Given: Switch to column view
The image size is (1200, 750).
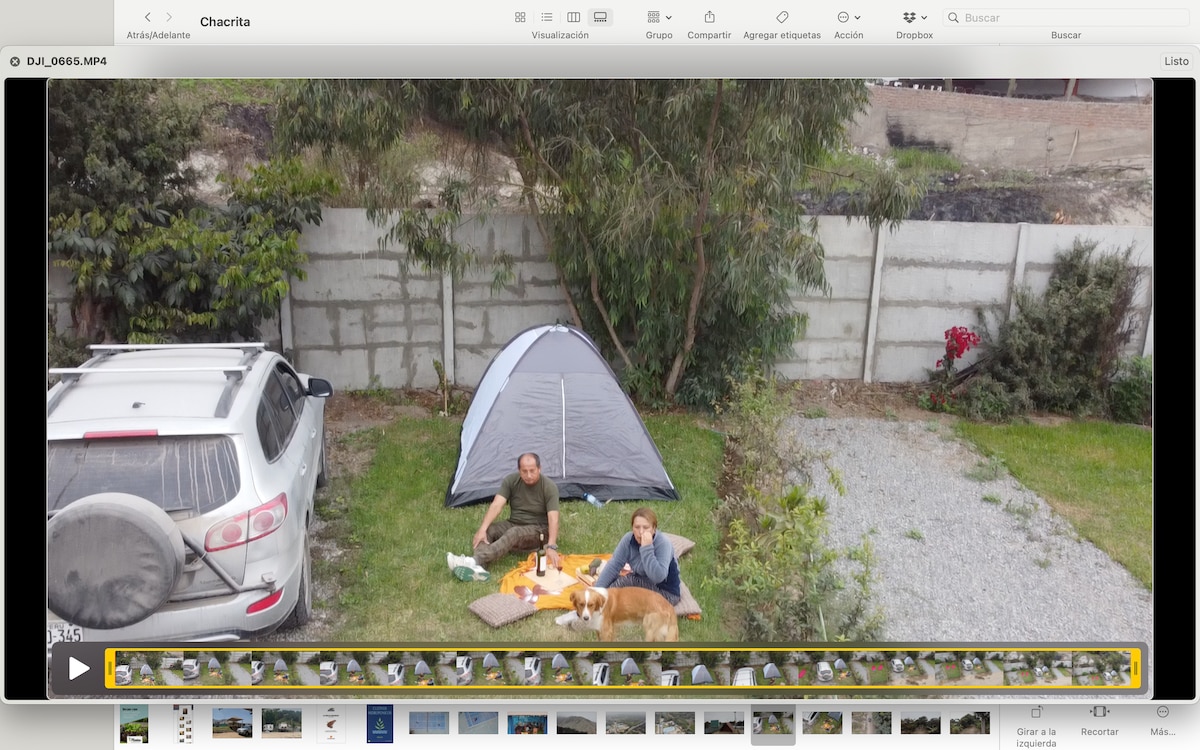Looking at the screenshot, I should point(574,17).
